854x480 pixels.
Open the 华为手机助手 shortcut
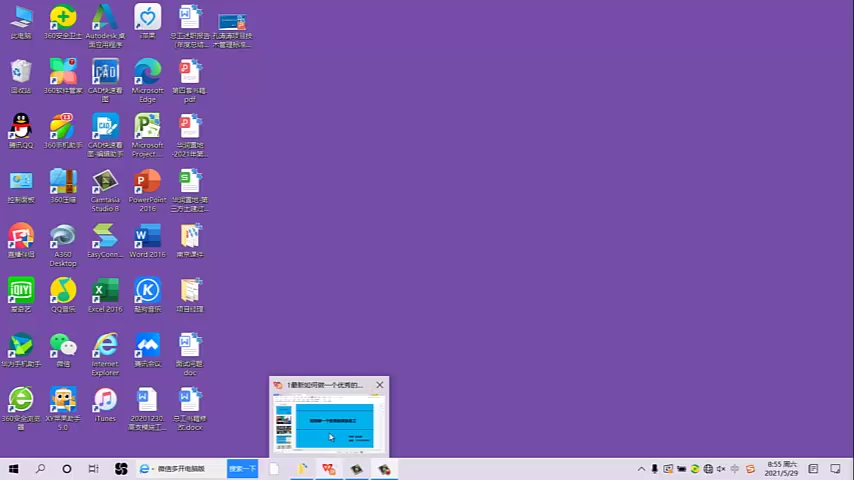21,350
